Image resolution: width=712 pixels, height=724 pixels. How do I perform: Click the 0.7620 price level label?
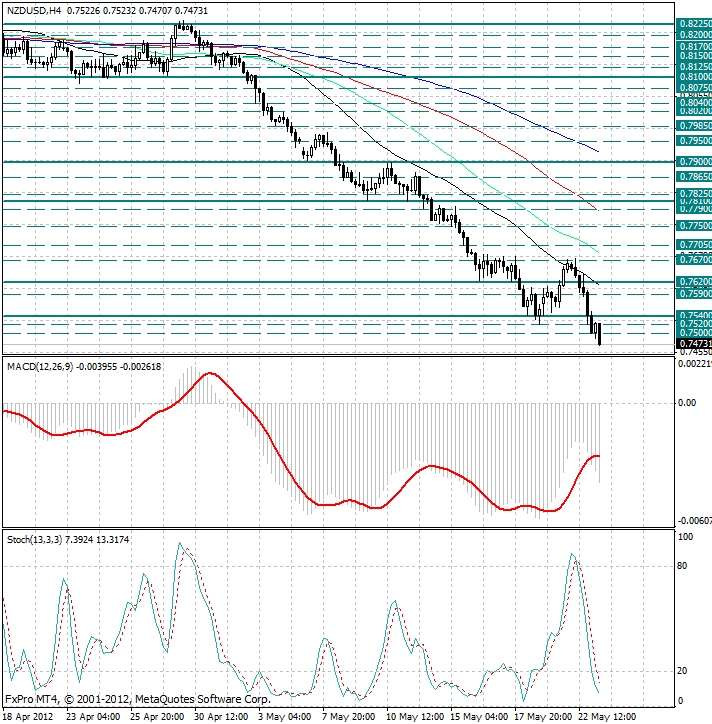point(694,282)
